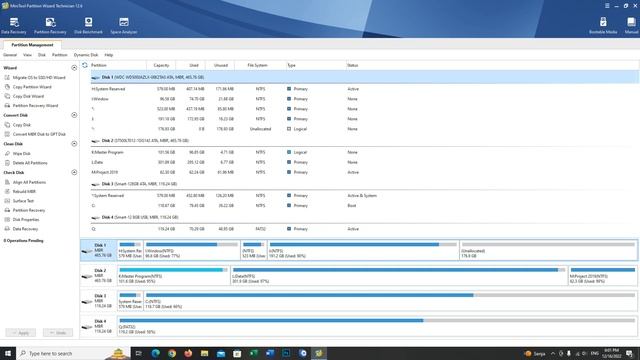Select the L:Data partition row
The image size is (640, 360).
point(364,162)
